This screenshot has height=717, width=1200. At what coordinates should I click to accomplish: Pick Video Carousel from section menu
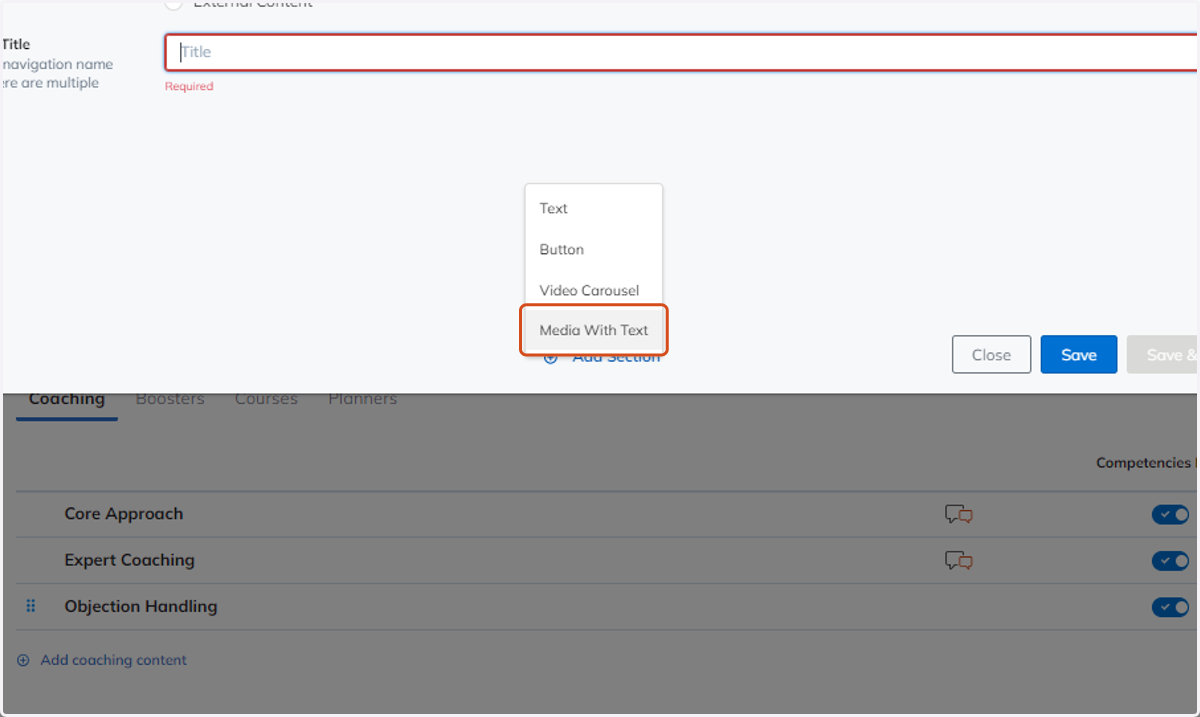click(x=593, y=290)
